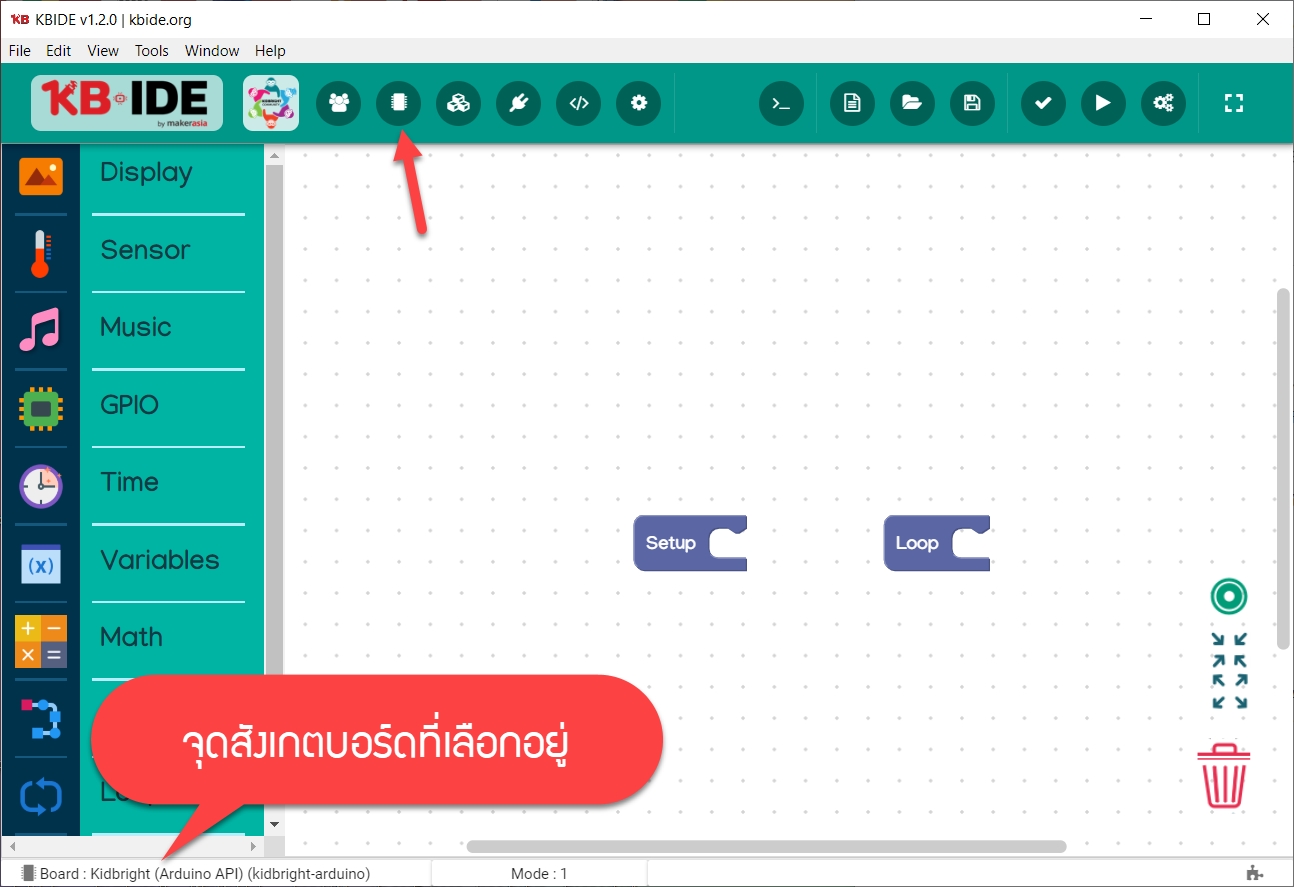Viewport: 1294px width, 887px height.
Task: Open the source code view icon
Action: click(x=578, y=103)
